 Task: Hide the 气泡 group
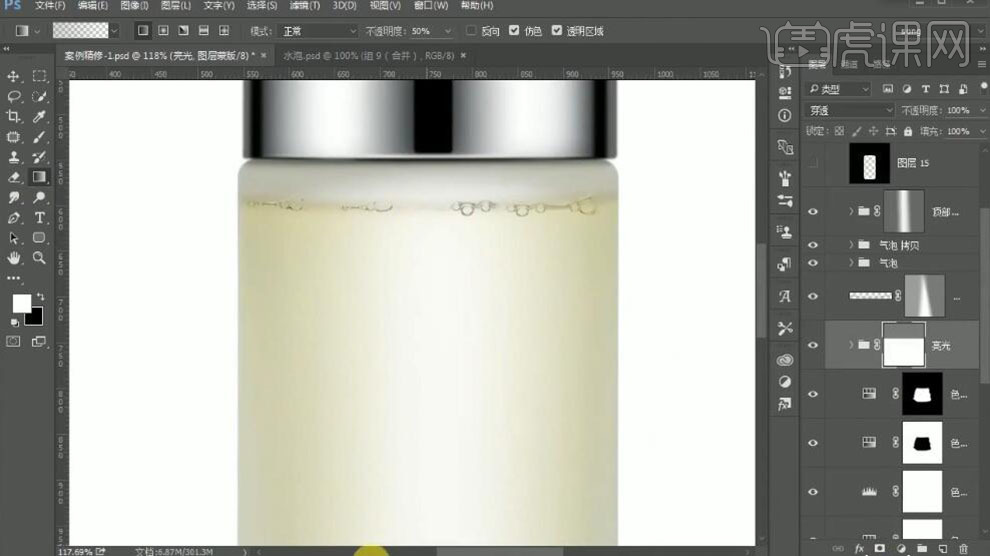813,263
